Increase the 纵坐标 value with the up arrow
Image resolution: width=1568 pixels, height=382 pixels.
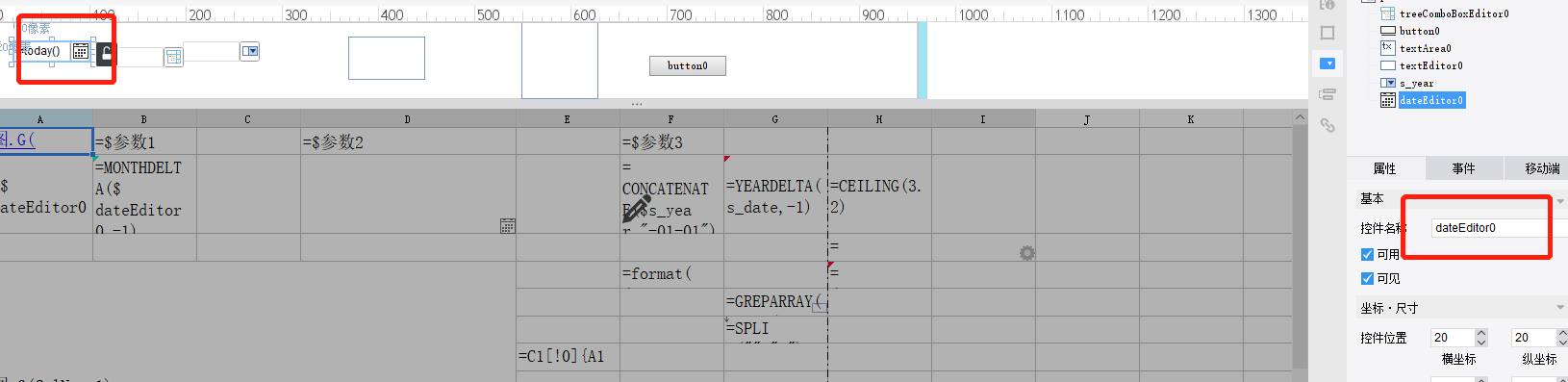(1562, 333)
